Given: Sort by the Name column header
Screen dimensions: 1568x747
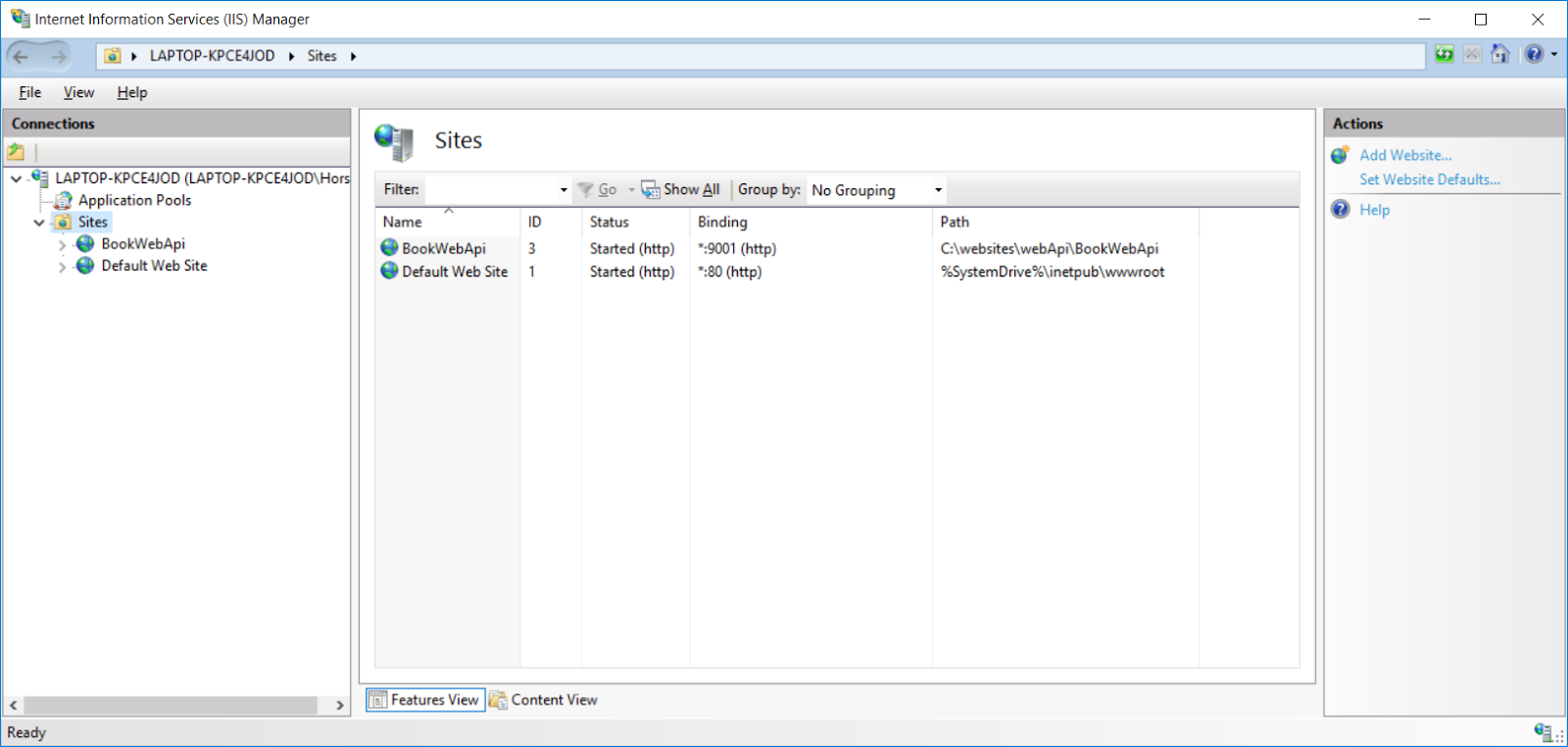Looking at the screenshot, I should click(448, 222).
